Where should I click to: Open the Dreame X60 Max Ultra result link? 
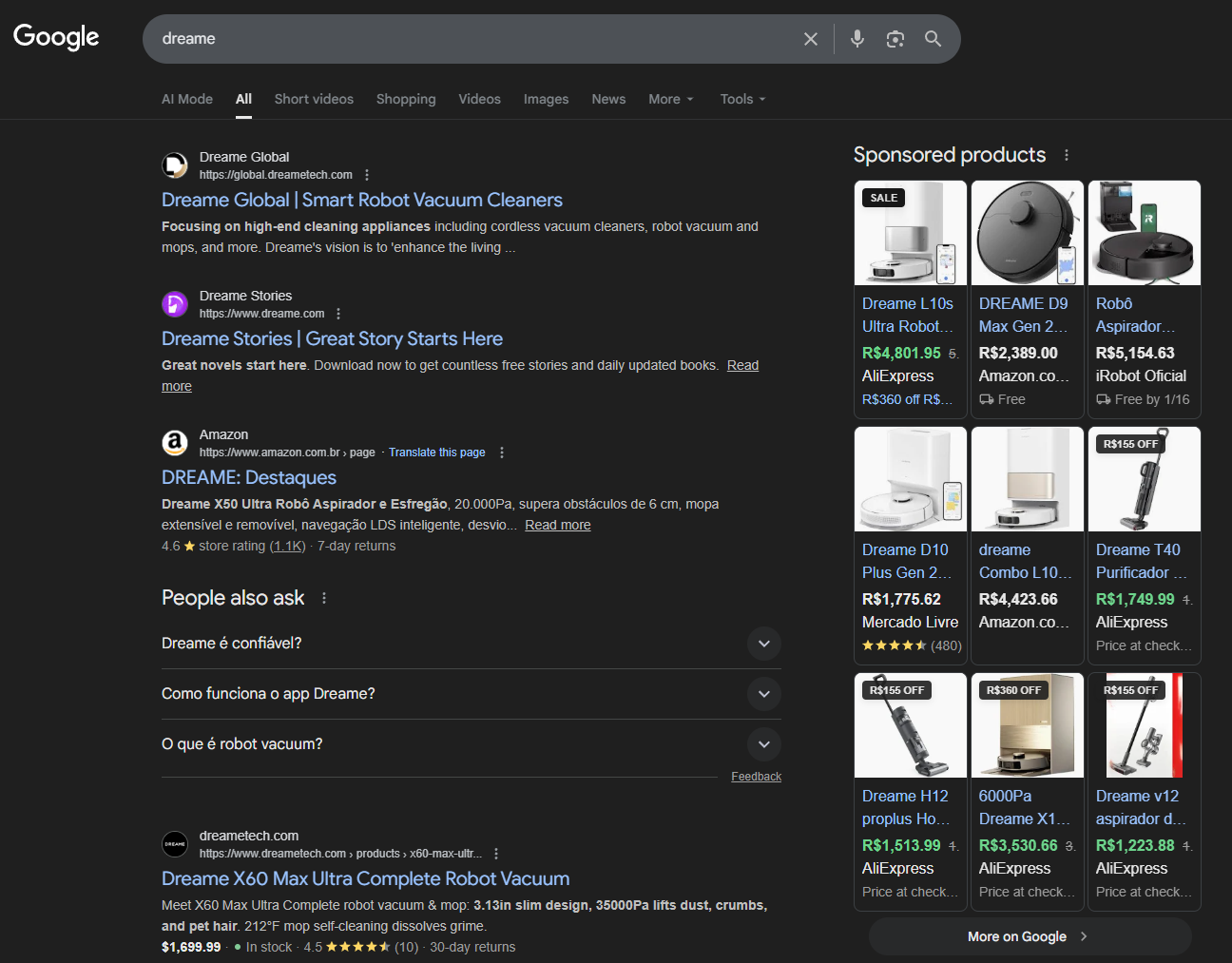click(365, 878)
